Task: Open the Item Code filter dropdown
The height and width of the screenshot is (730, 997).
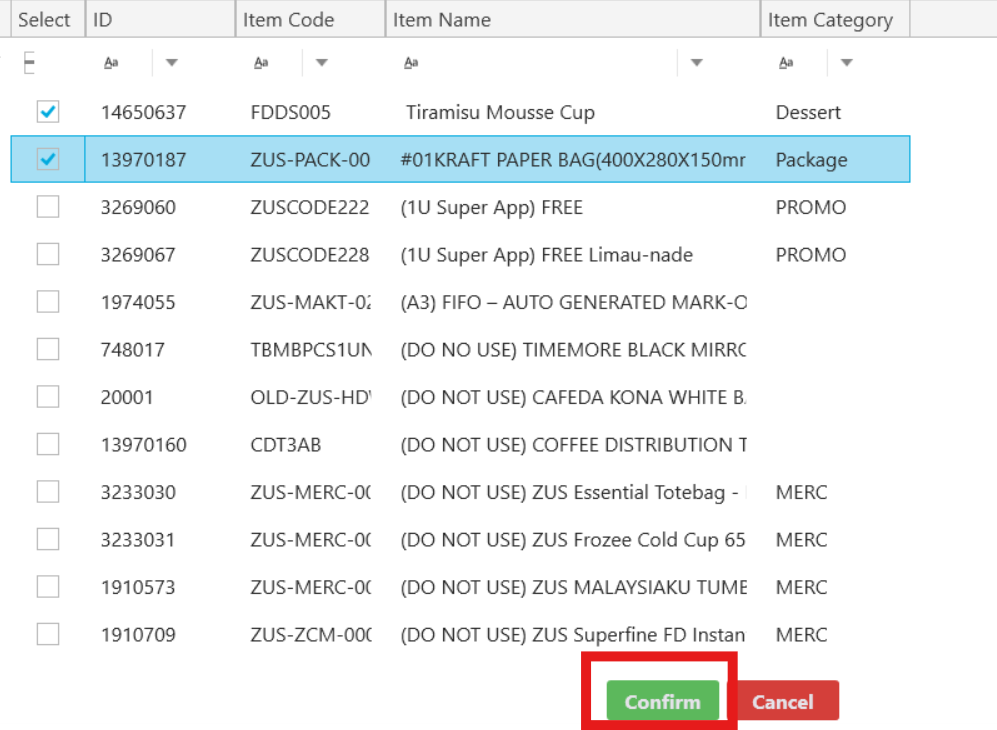Action: click(x=321, y=62)
